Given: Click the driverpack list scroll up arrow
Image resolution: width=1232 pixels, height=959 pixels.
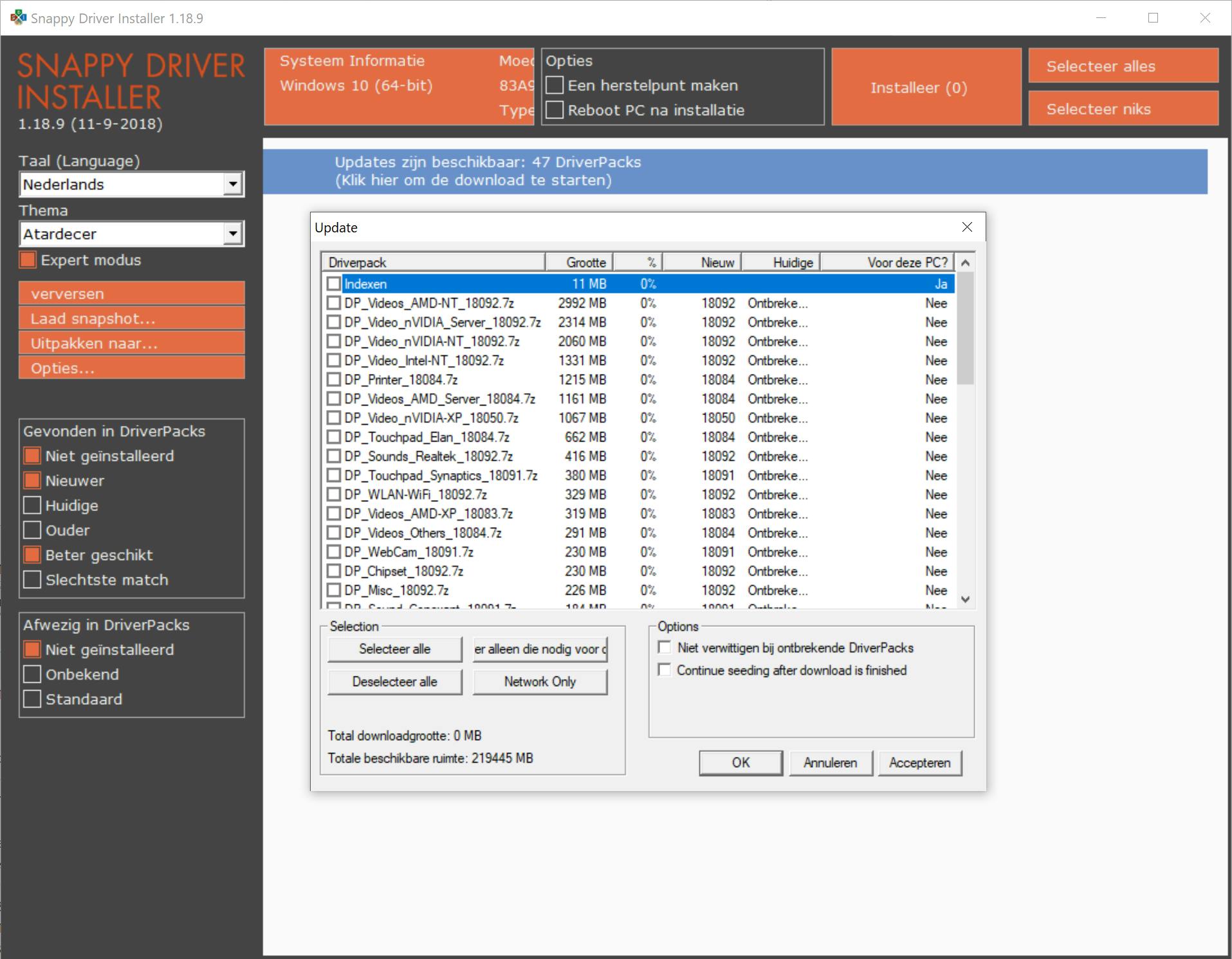Looking at the screenshot, I should pyautogui.click(x=965, y=263).
